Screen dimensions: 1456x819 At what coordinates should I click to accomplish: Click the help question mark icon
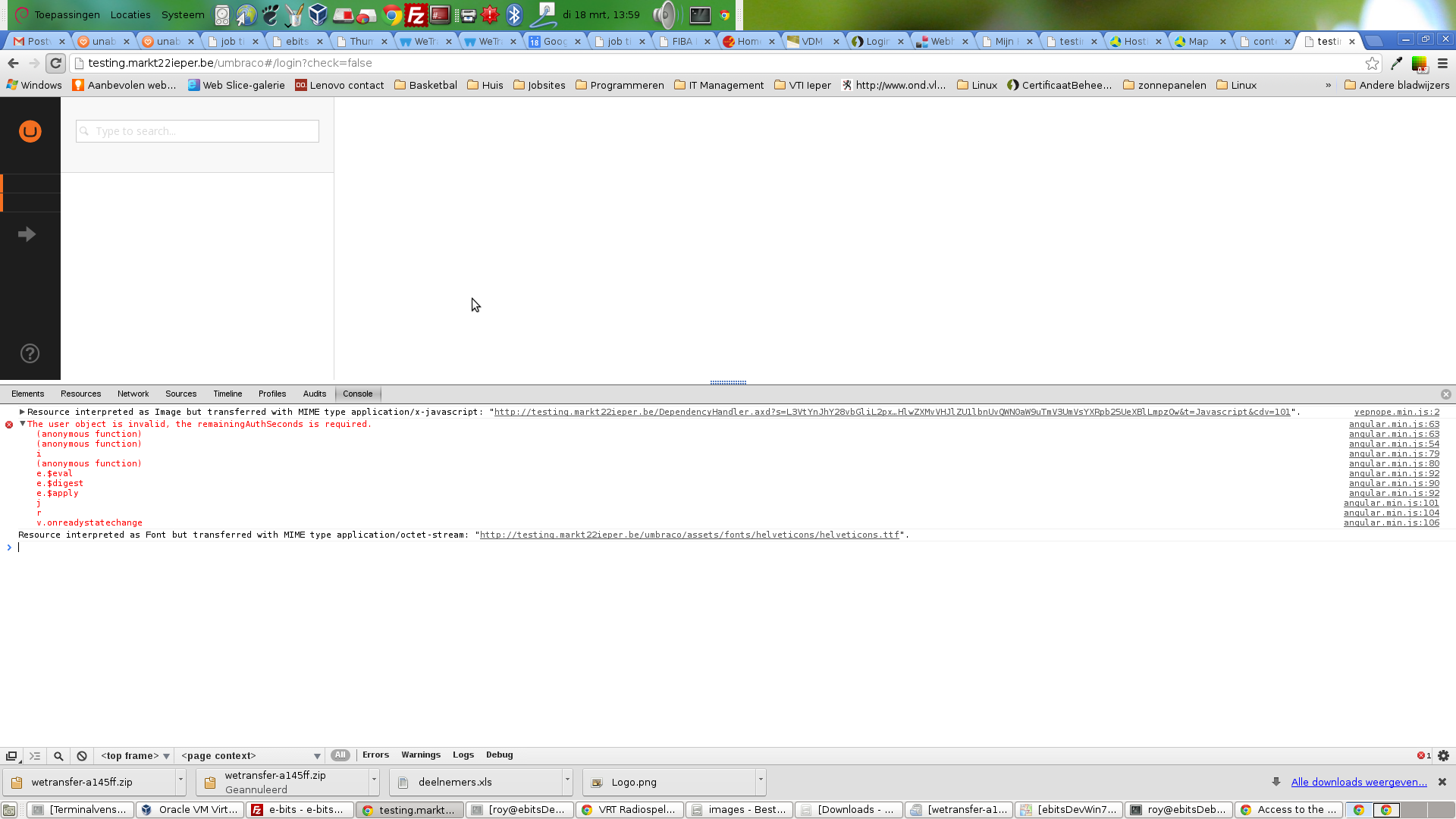click(x=30, y=353)
